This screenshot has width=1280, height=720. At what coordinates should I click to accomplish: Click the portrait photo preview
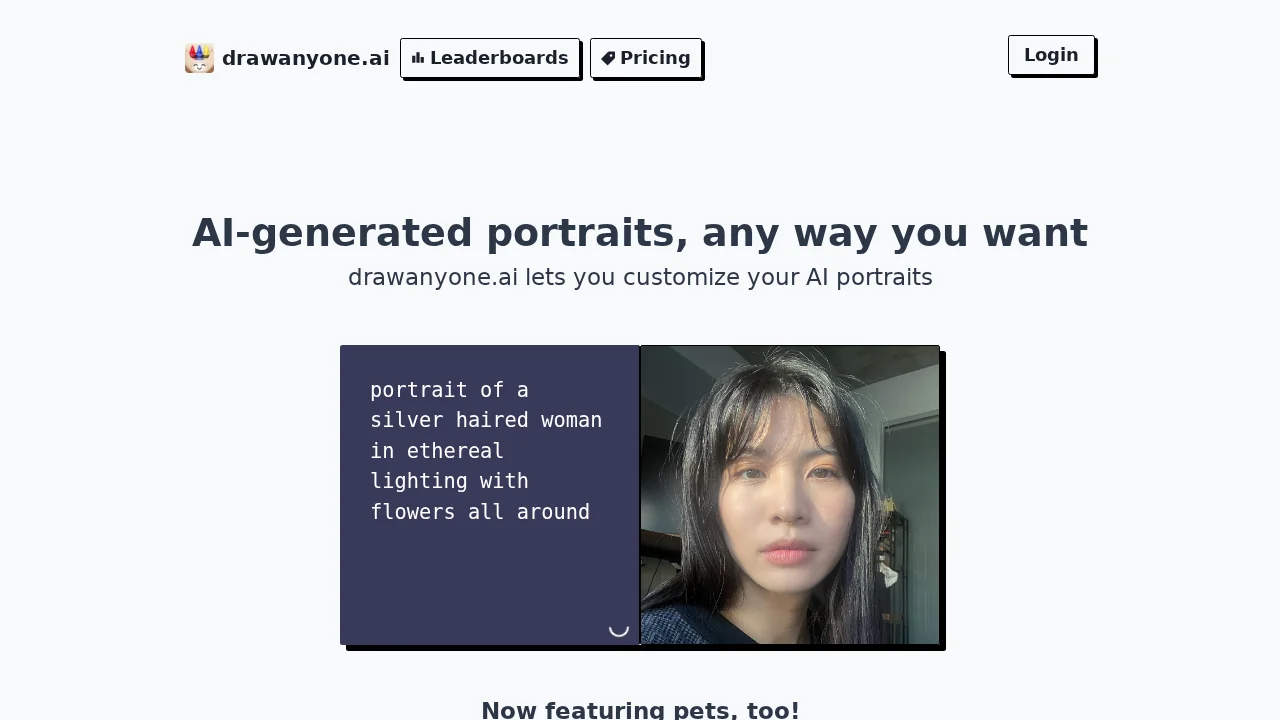[790, 495]
